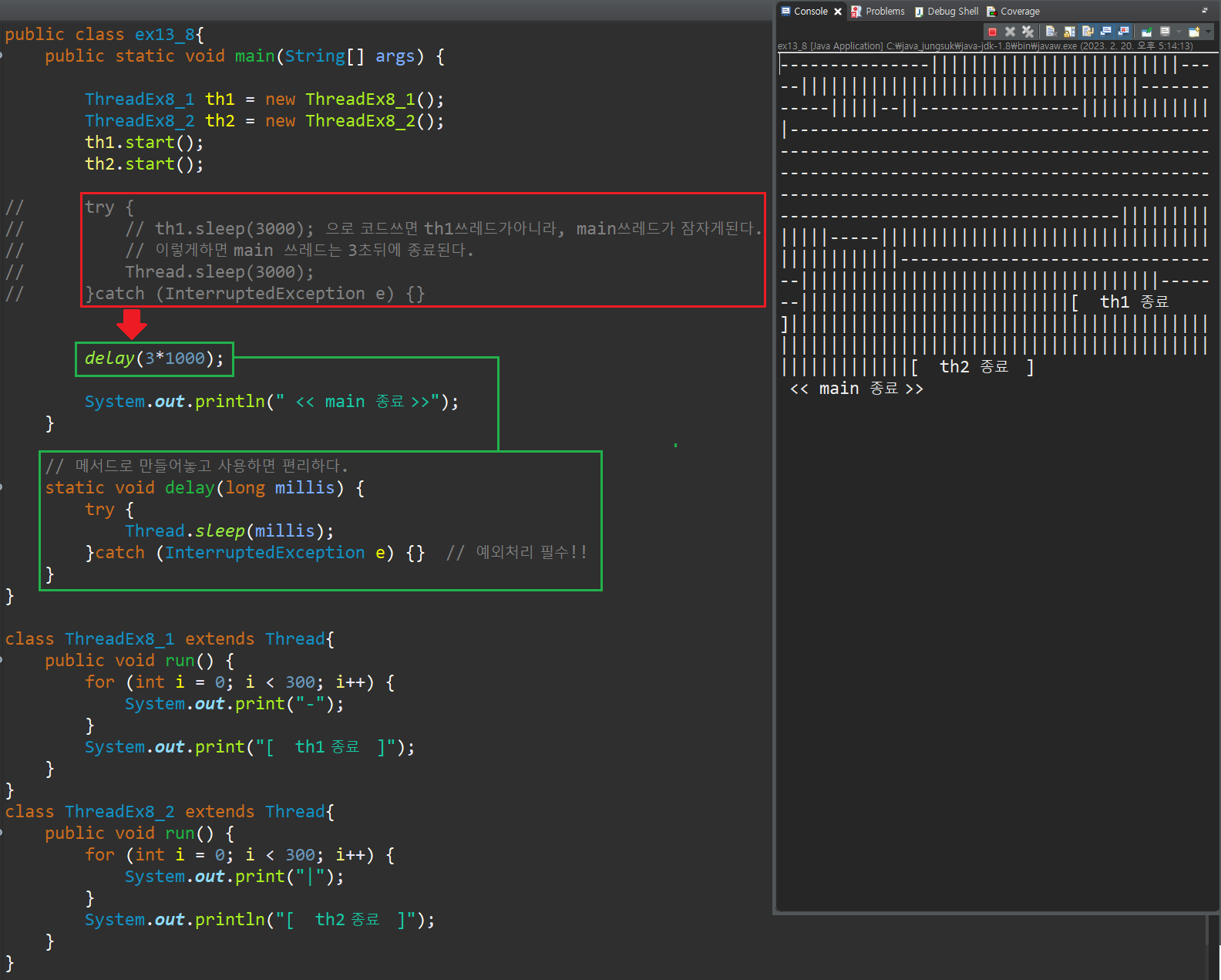Toggle Scroll Lock in the Console toolbar
The height and width of the screenshot is (980, 1221).
click(1069, 32)
